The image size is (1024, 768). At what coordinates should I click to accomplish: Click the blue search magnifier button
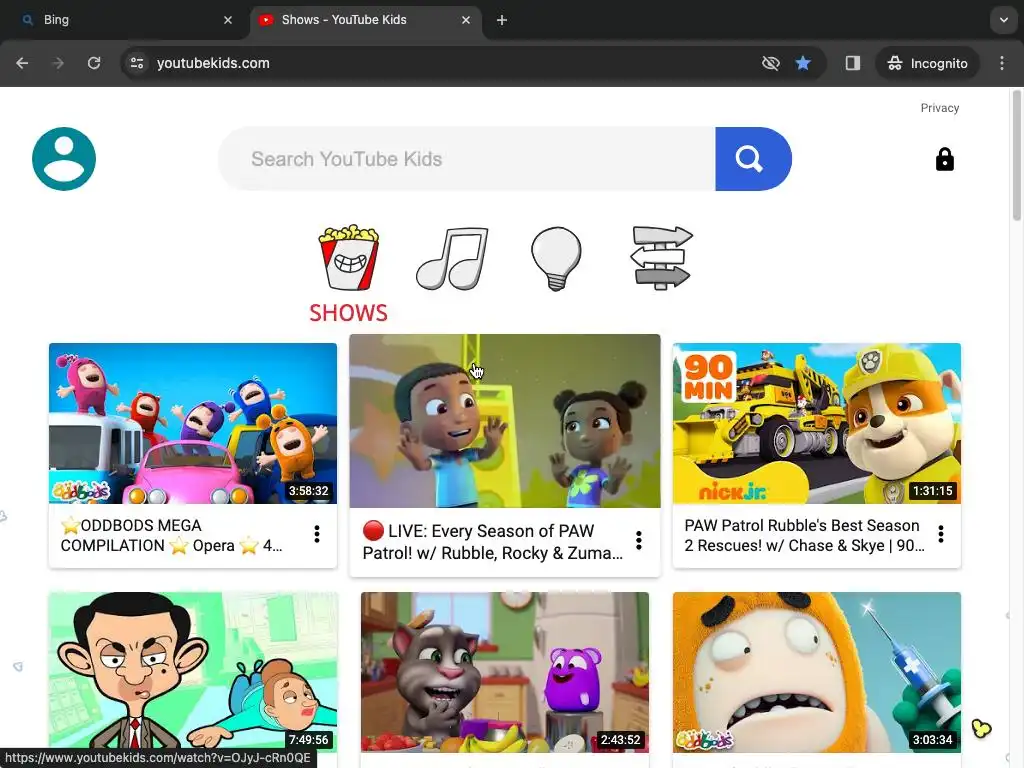[753, 159]
